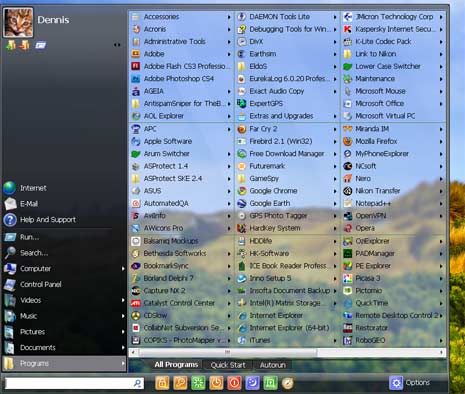Click the orange lock icon in bottom toolbar
The width and height of the screenshot is (465, 394).
(162, 383)
